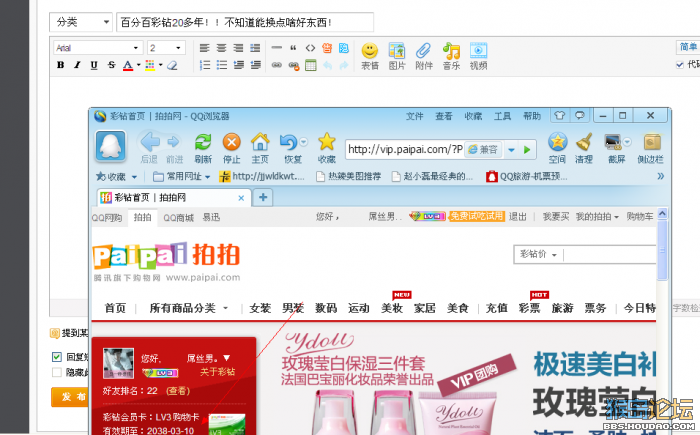This screenshot has height=435, width=700.
Task: Tick the 隐藏 checkbox below the editor
Action: [x=57, y=372]
